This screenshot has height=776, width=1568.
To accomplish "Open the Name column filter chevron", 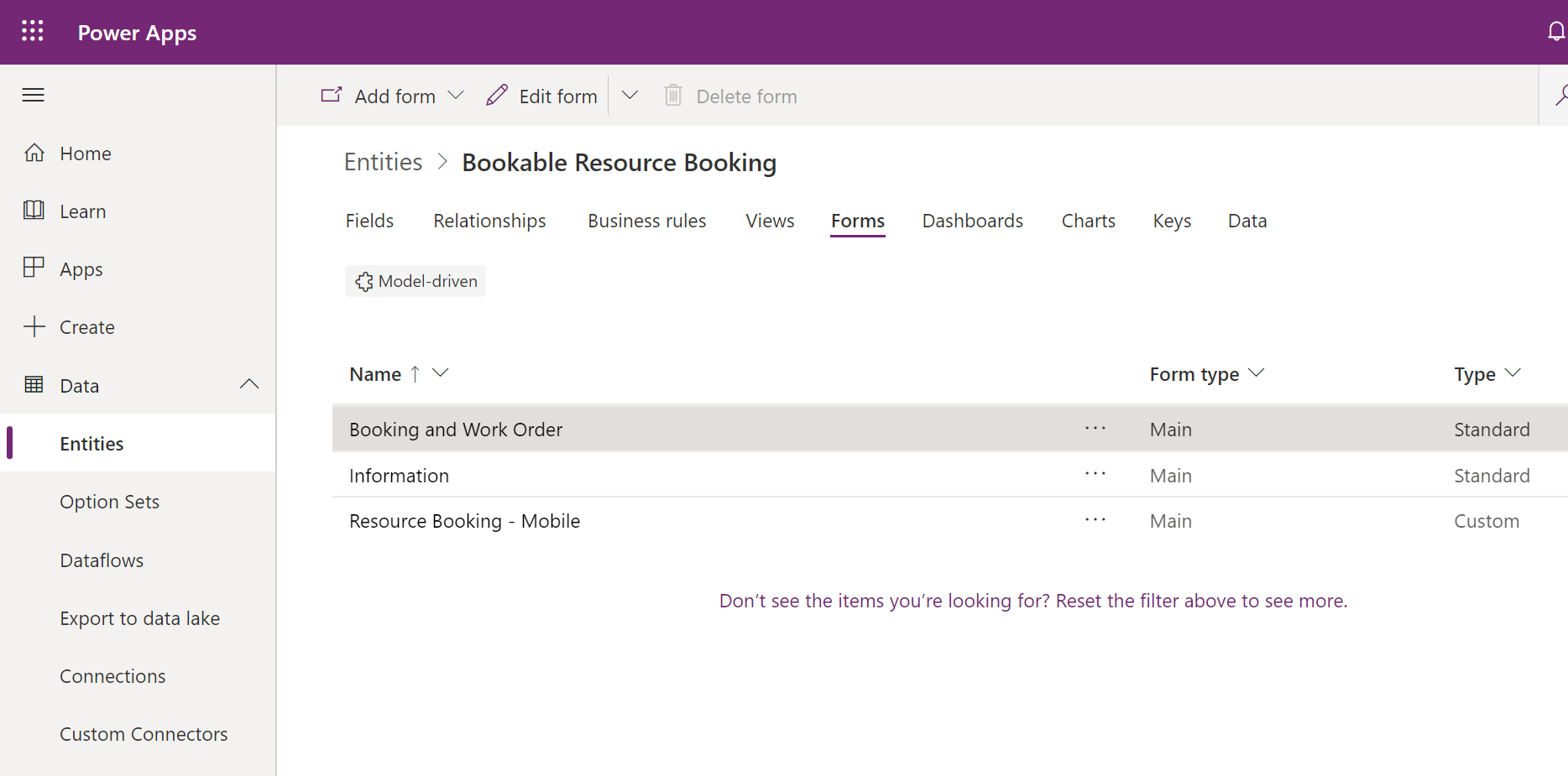I will (440, 372).
